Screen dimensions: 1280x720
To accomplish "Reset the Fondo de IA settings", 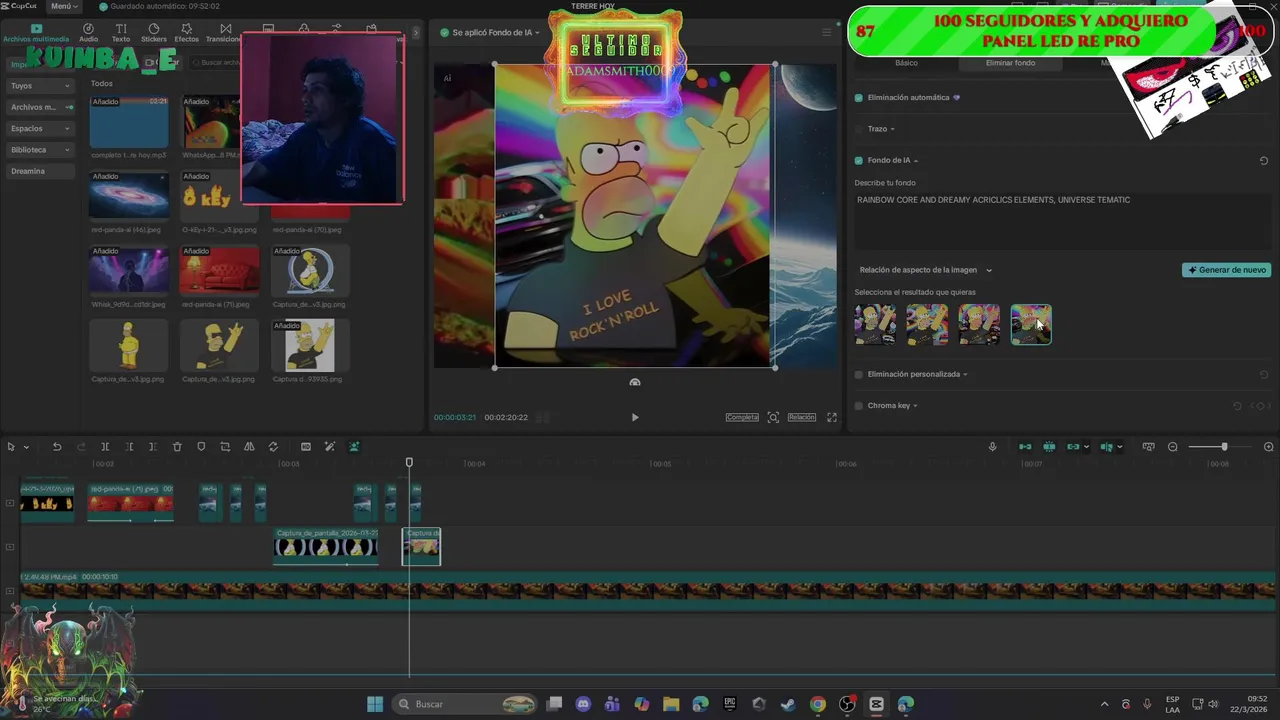I will tap(1264, 161).
